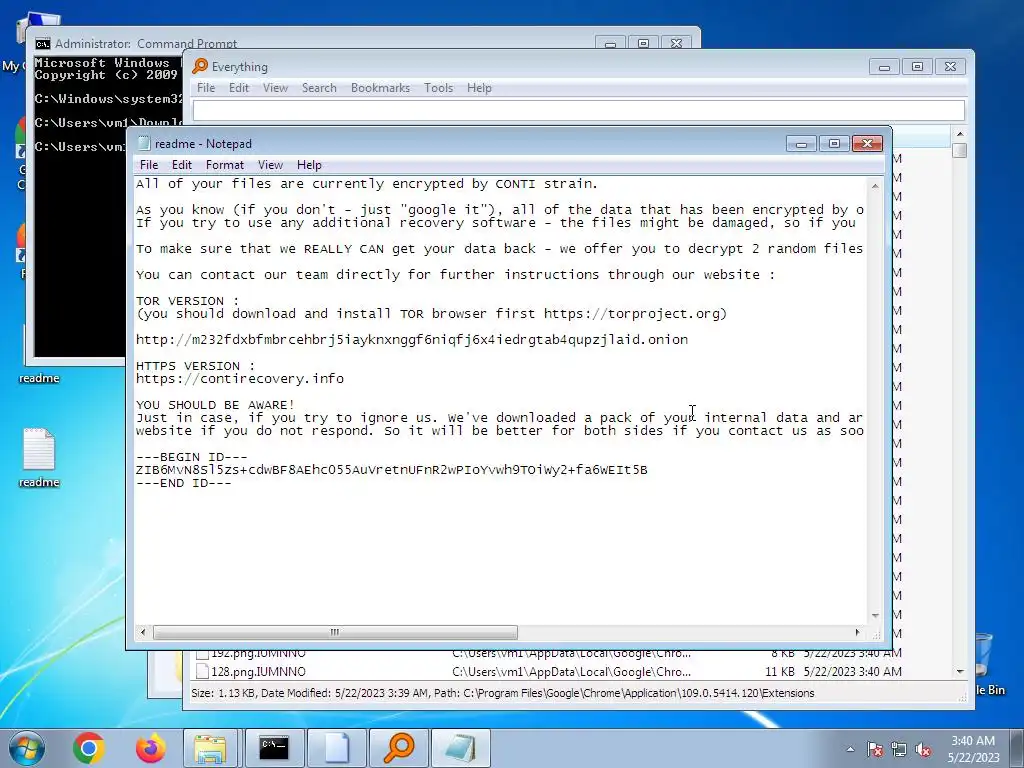Viewport: 1024px width, 768px height.
Task: Open Notepad's Edit menu
Action: point(182,165)
